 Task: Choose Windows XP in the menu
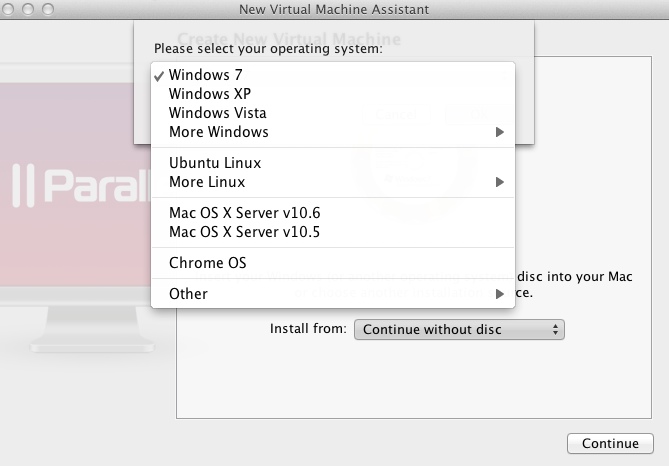click(x=333, y=94)
